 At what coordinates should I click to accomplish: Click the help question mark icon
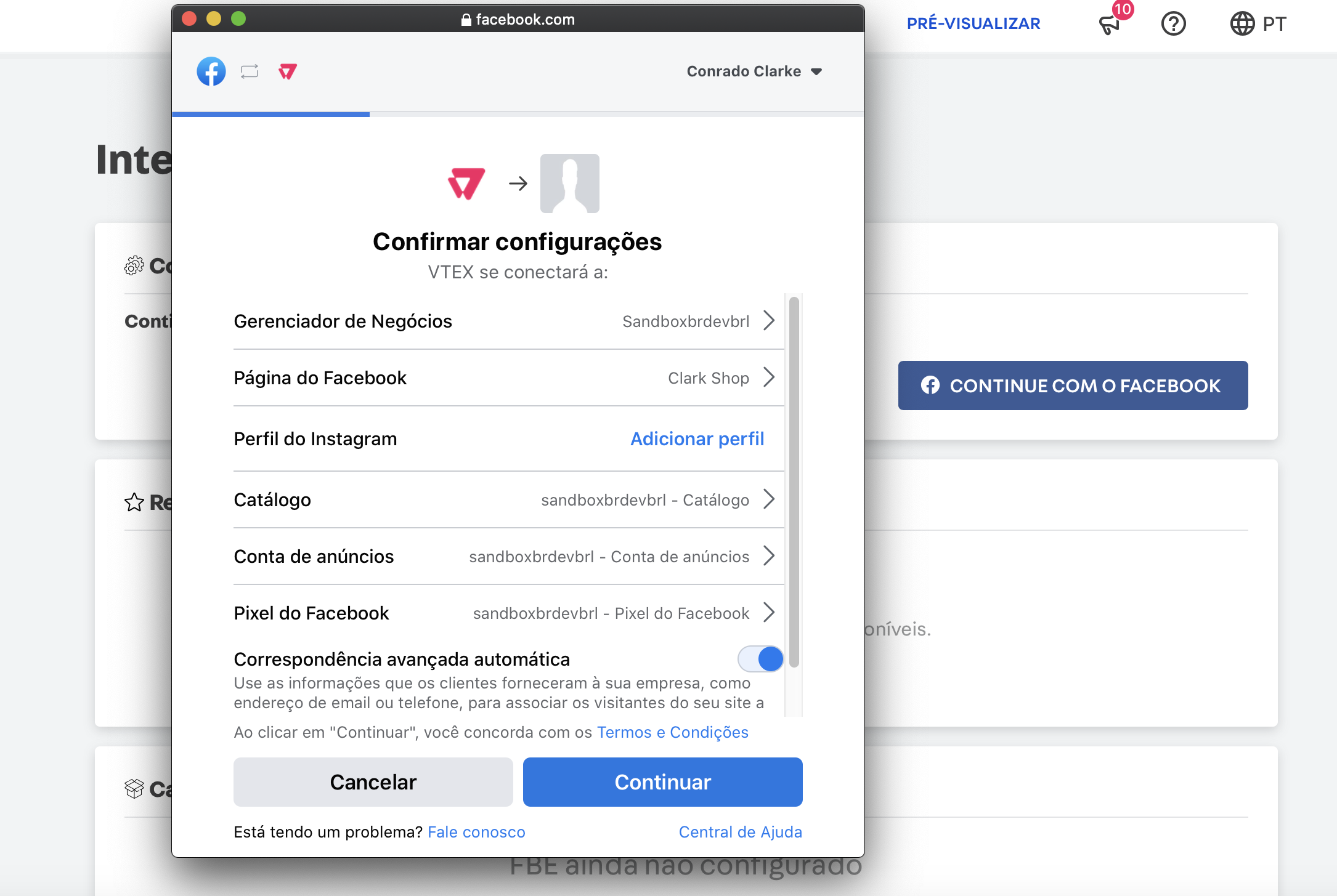pos(1176,24)
